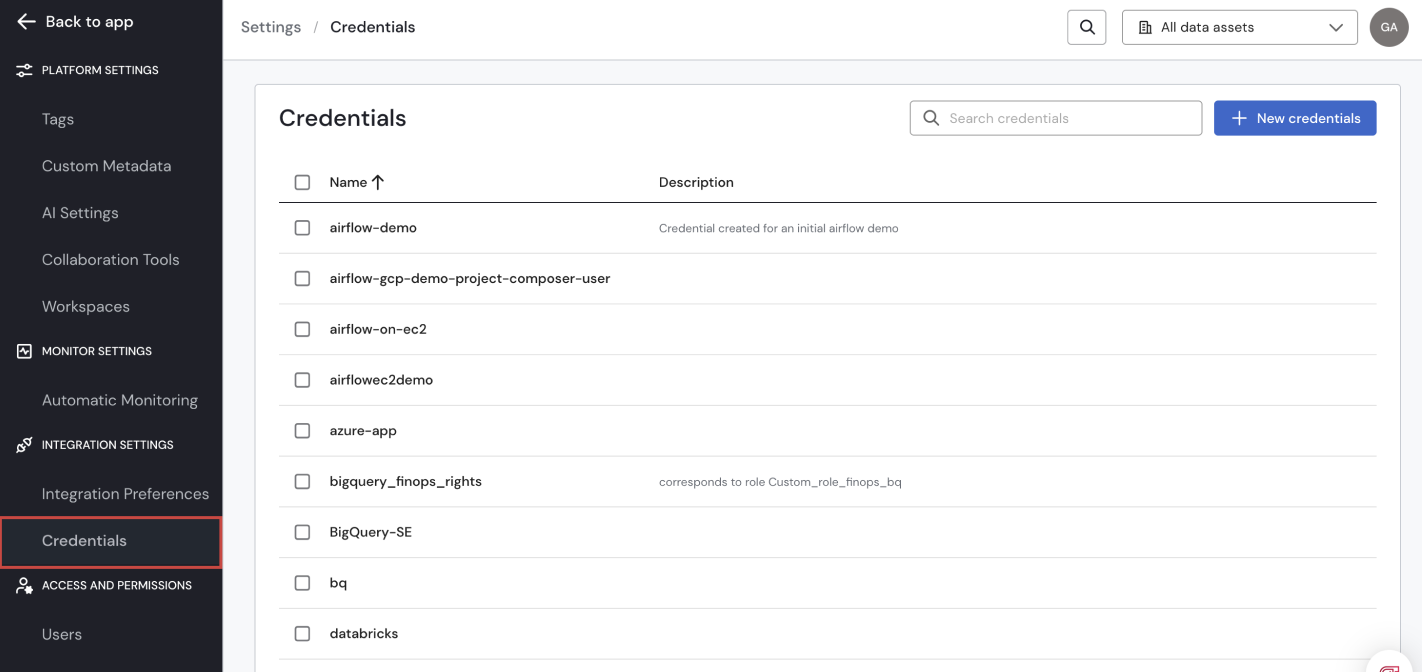
Task: Click the New credentials button
Action: (1295, 118)
